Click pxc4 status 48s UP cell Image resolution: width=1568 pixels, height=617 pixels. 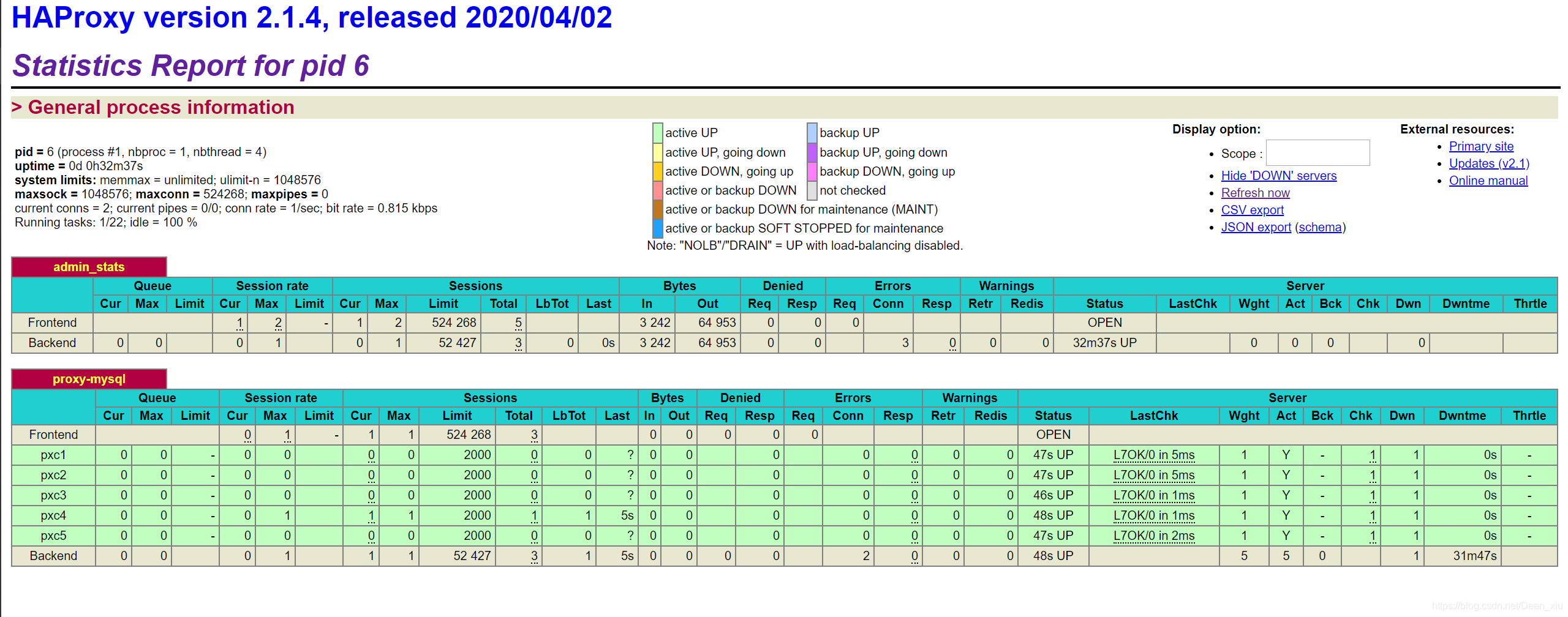click(1053, 515)
